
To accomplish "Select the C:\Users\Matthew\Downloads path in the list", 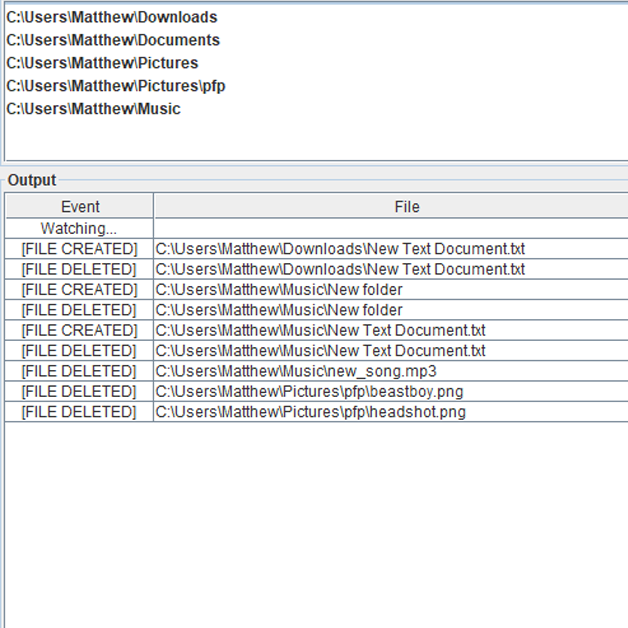I will click(x=112, y=17).
